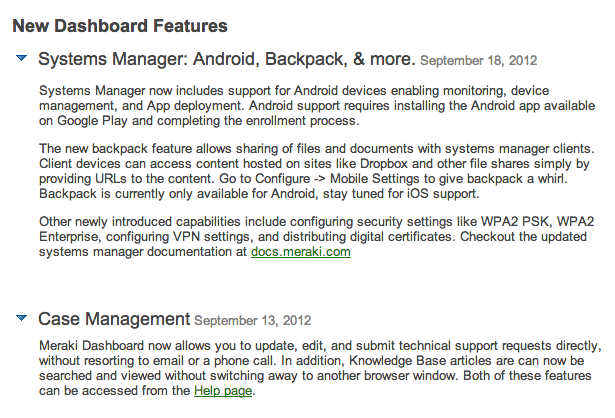Click the Case Management section title
This screenshot has width=615, height=418.
(x=114, y=319)
